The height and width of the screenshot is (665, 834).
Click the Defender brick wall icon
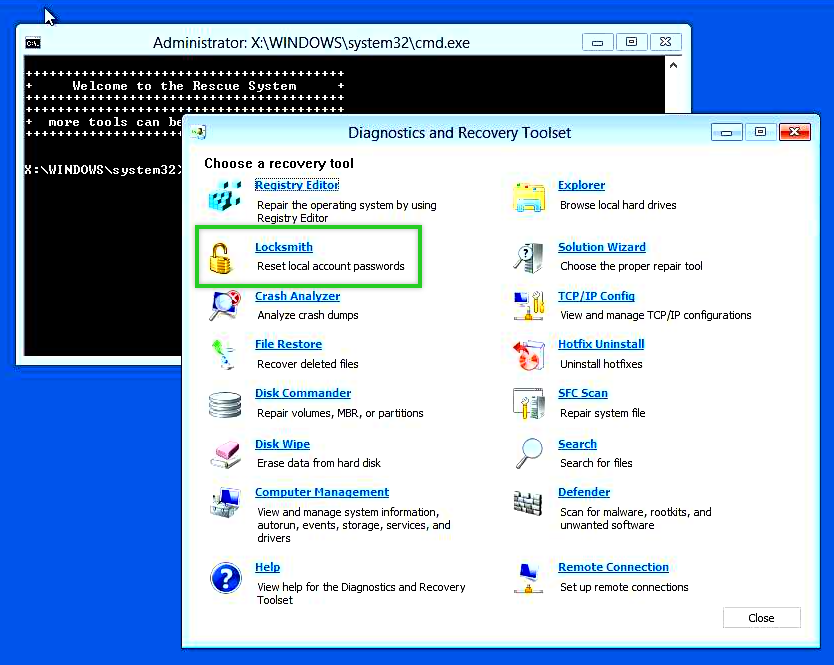528,502
